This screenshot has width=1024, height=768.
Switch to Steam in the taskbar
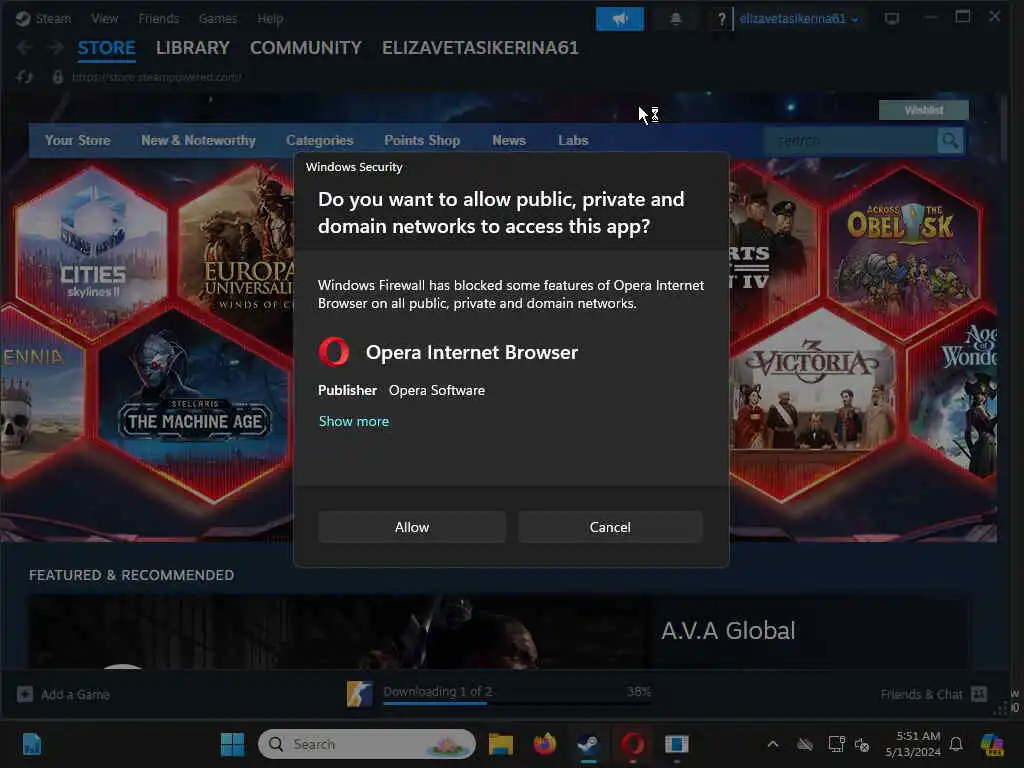[x=588, y=744]
